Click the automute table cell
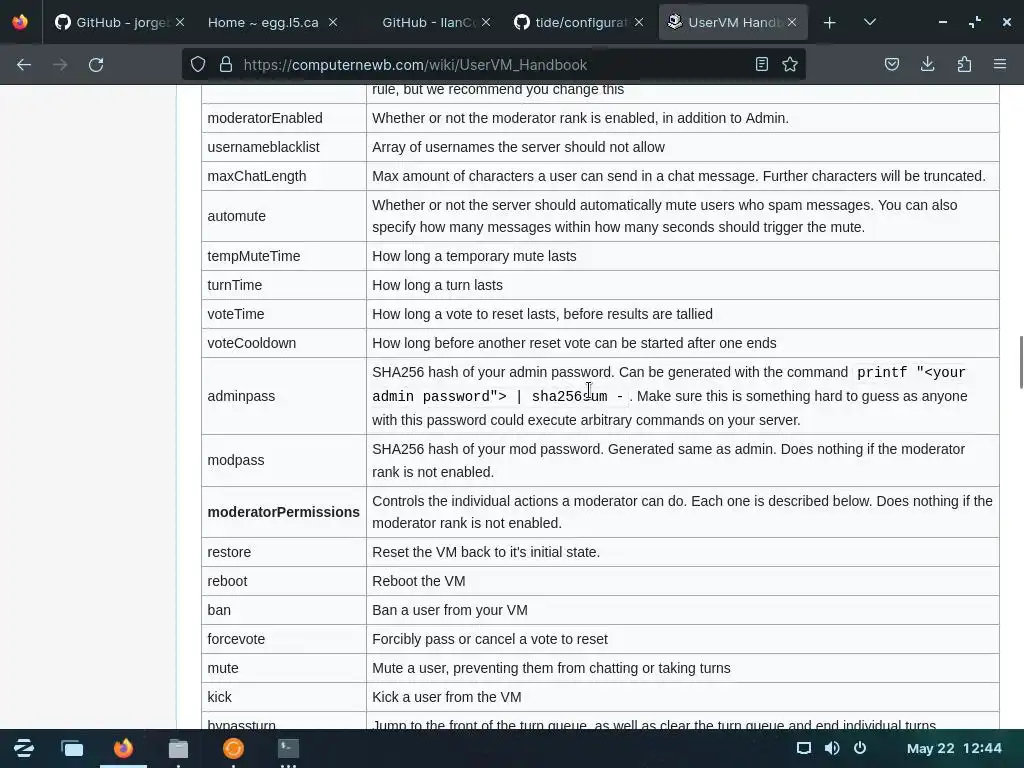This screenshot has height=768, width=1024. [x=284, y=216]
